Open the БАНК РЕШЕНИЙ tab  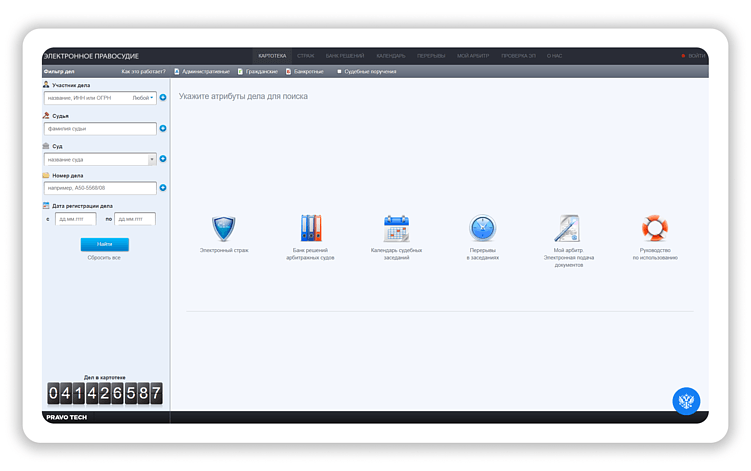coord(345,56)
